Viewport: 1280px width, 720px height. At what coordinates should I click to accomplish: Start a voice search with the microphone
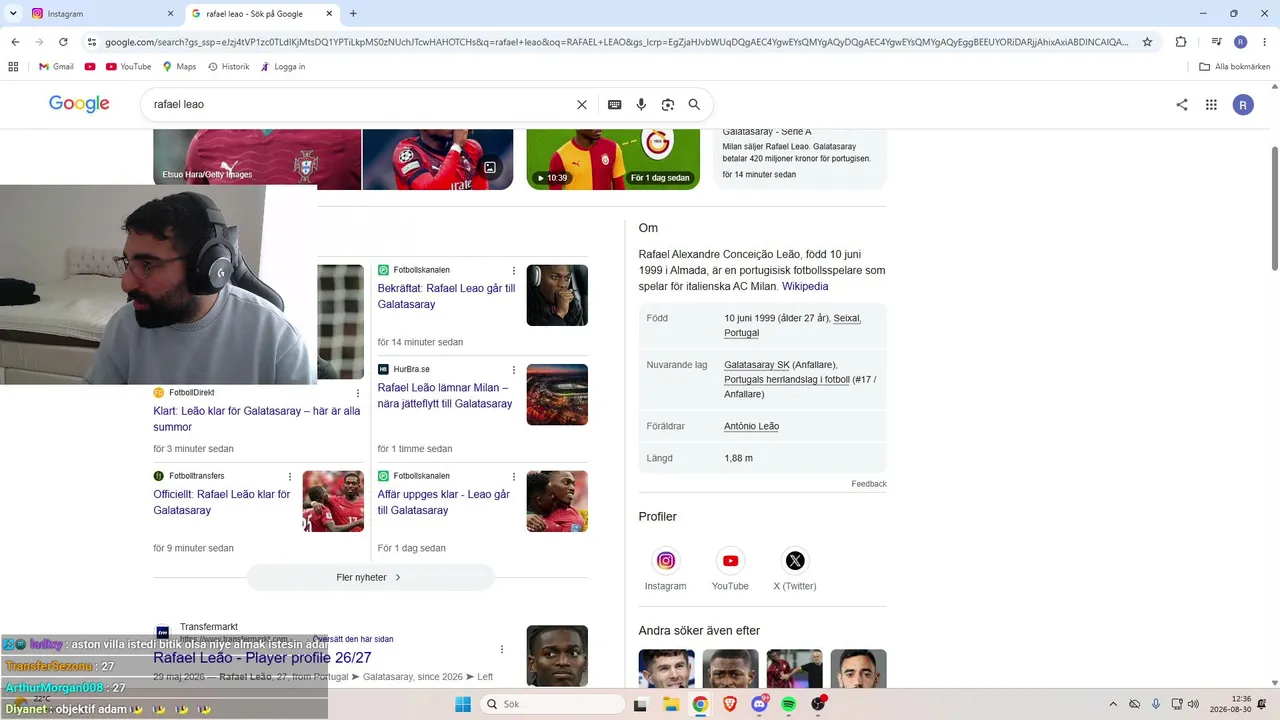[641, 104]
